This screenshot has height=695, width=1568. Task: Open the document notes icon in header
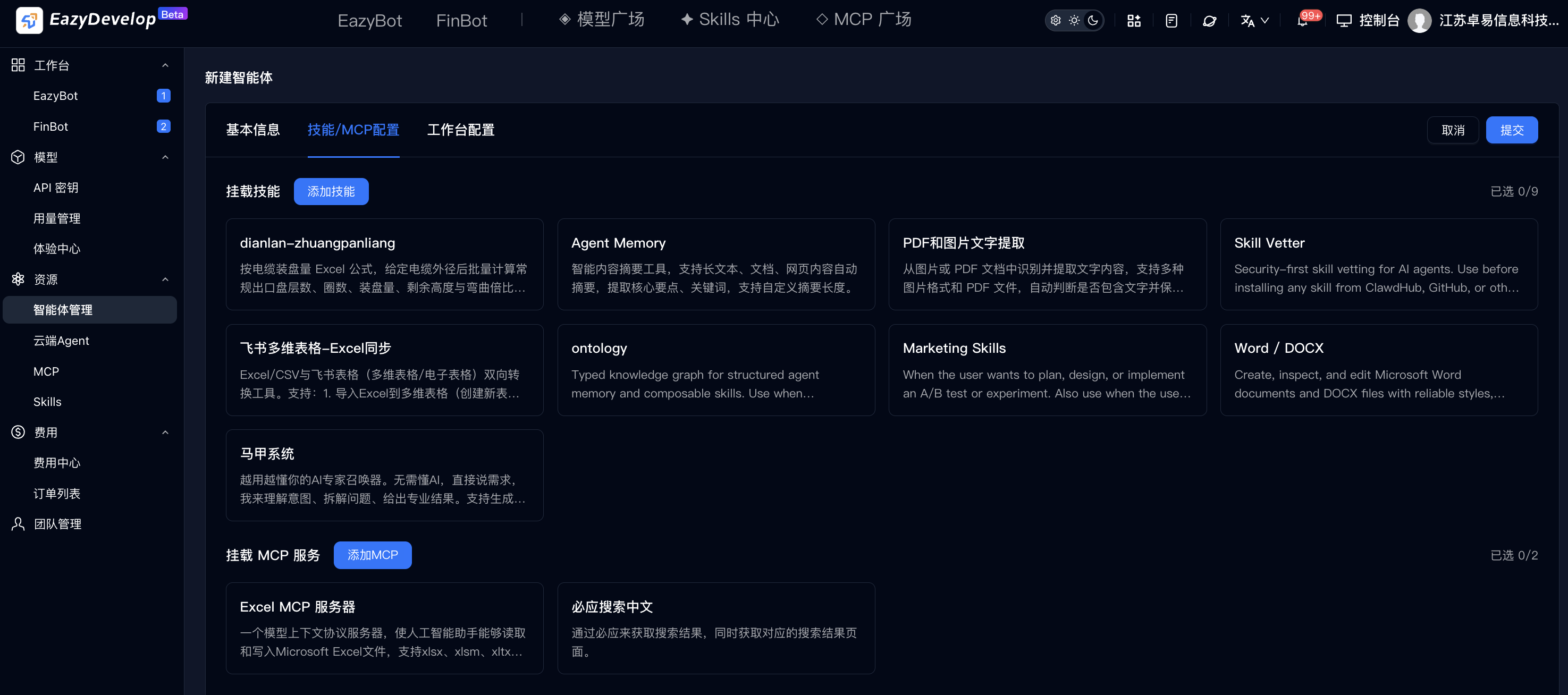point(1171,21)
